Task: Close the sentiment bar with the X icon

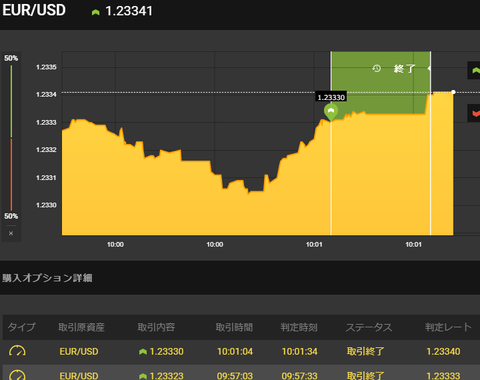Action: [11, 233]
